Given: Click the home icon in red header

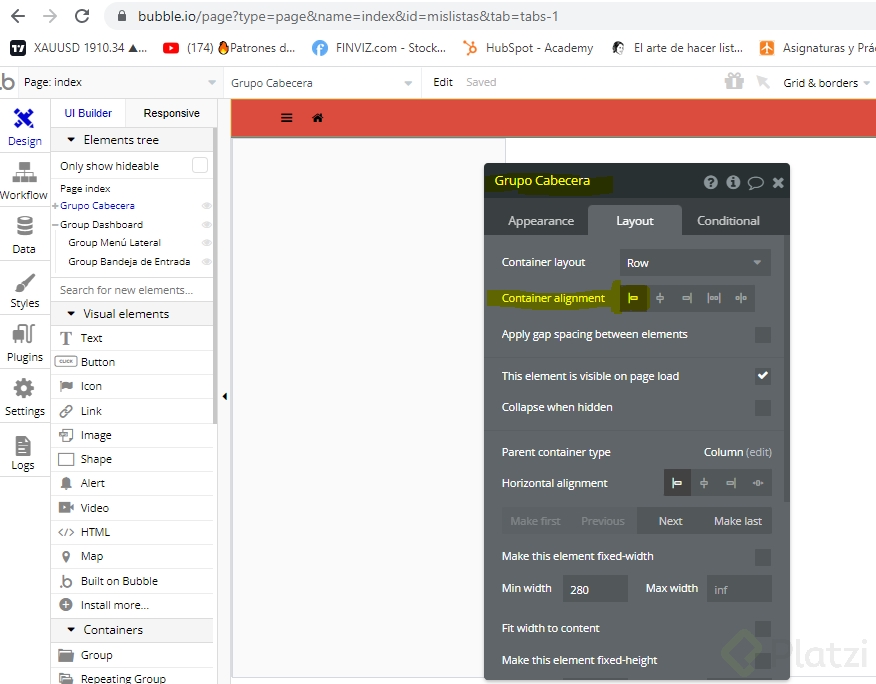Looking at the screenshot, I should (x=317, y=117).
